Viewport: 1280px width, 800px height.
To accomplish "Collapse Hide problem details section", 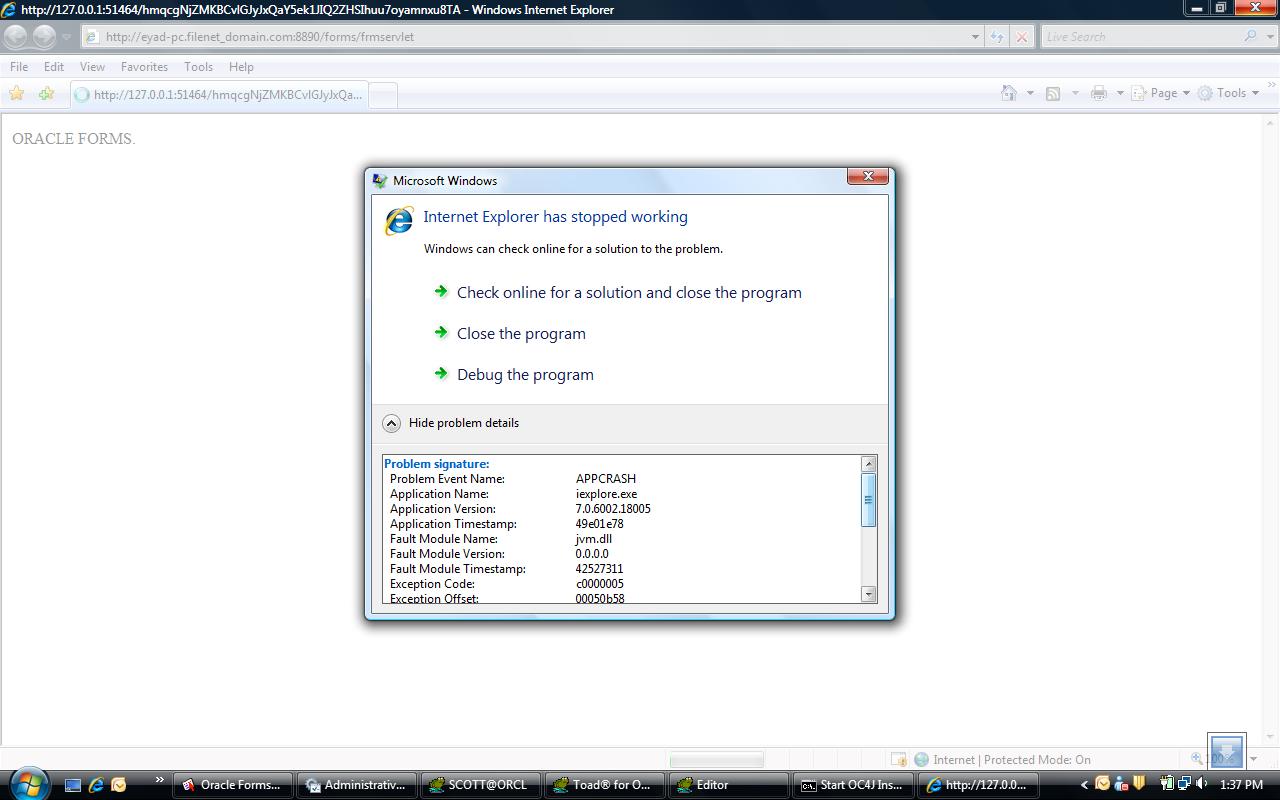I will (392, 423).
